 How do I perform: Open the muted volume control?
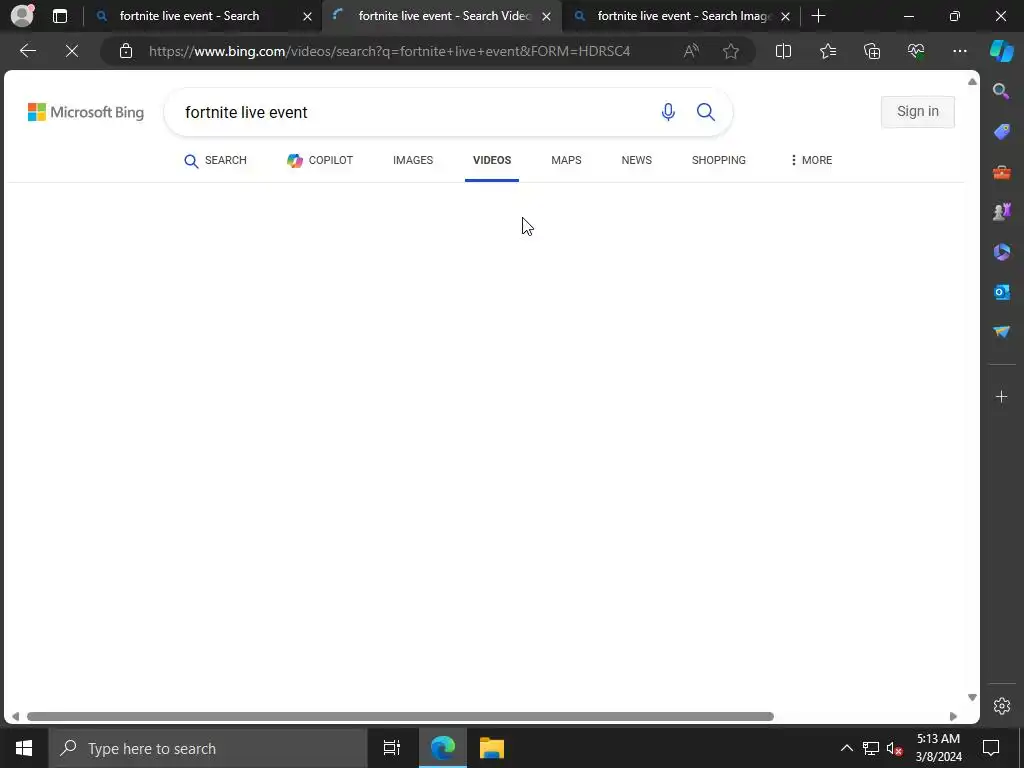coord(895,748)
